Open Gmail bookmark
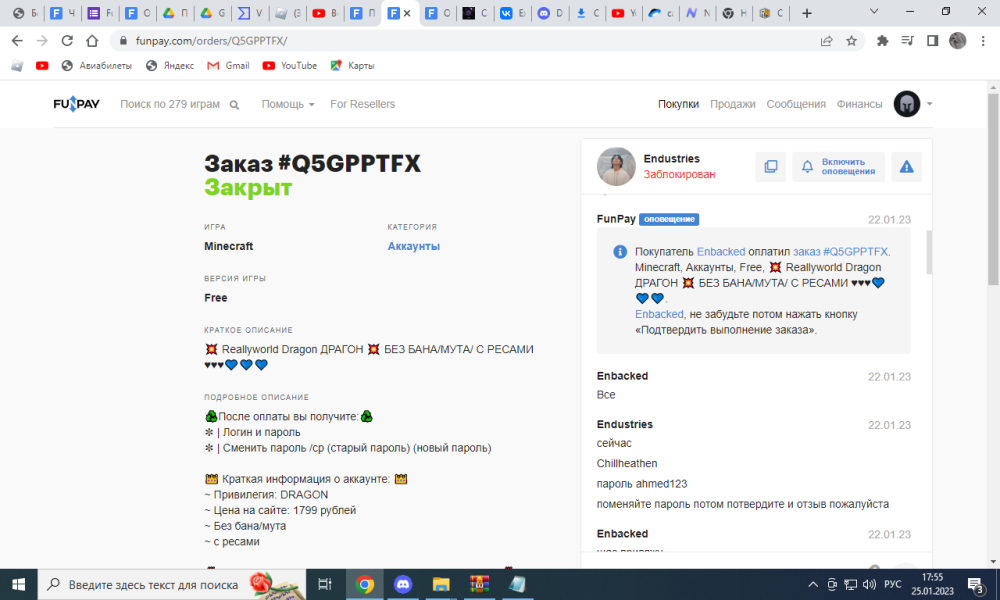The height and width of the screenshot is (600, 1000). tap(228, 66)
